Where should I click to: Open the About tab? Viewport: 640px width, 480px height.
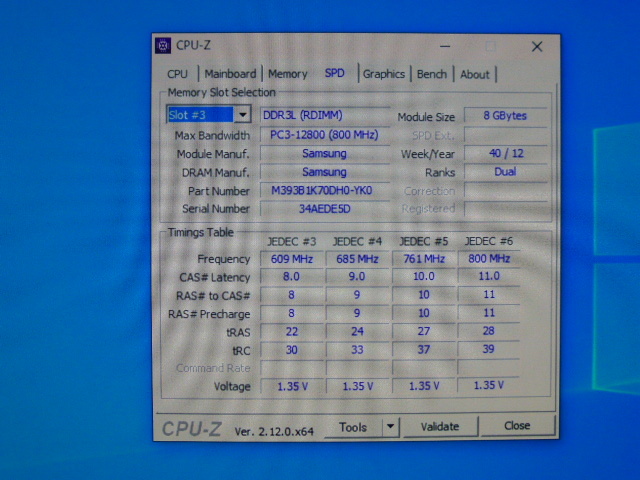pos(475,75)
